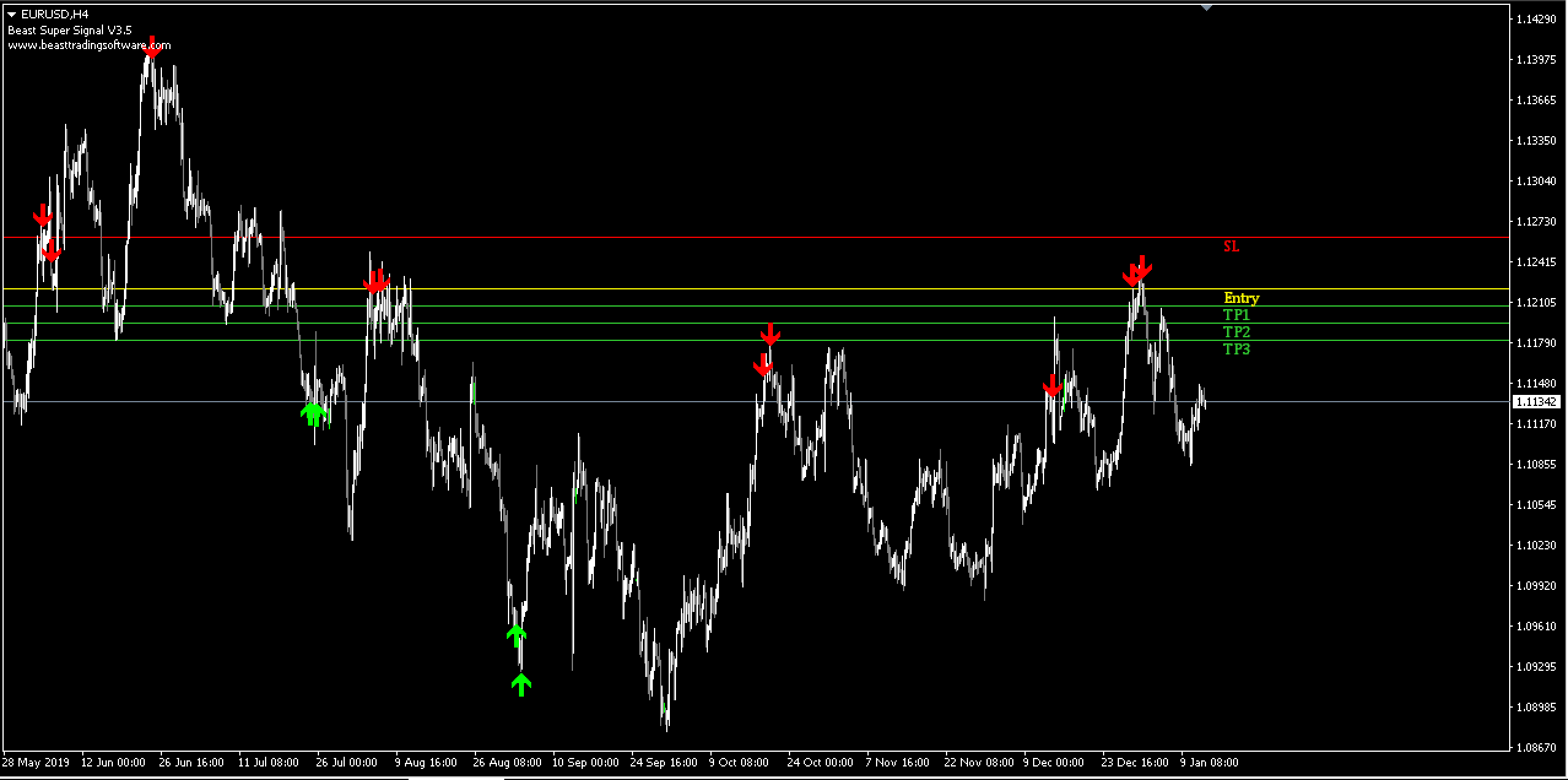The image size is (1568, 780).
Task: Click the 9 Jan 08:00 date on the time scale
Action: point(1209,762)
